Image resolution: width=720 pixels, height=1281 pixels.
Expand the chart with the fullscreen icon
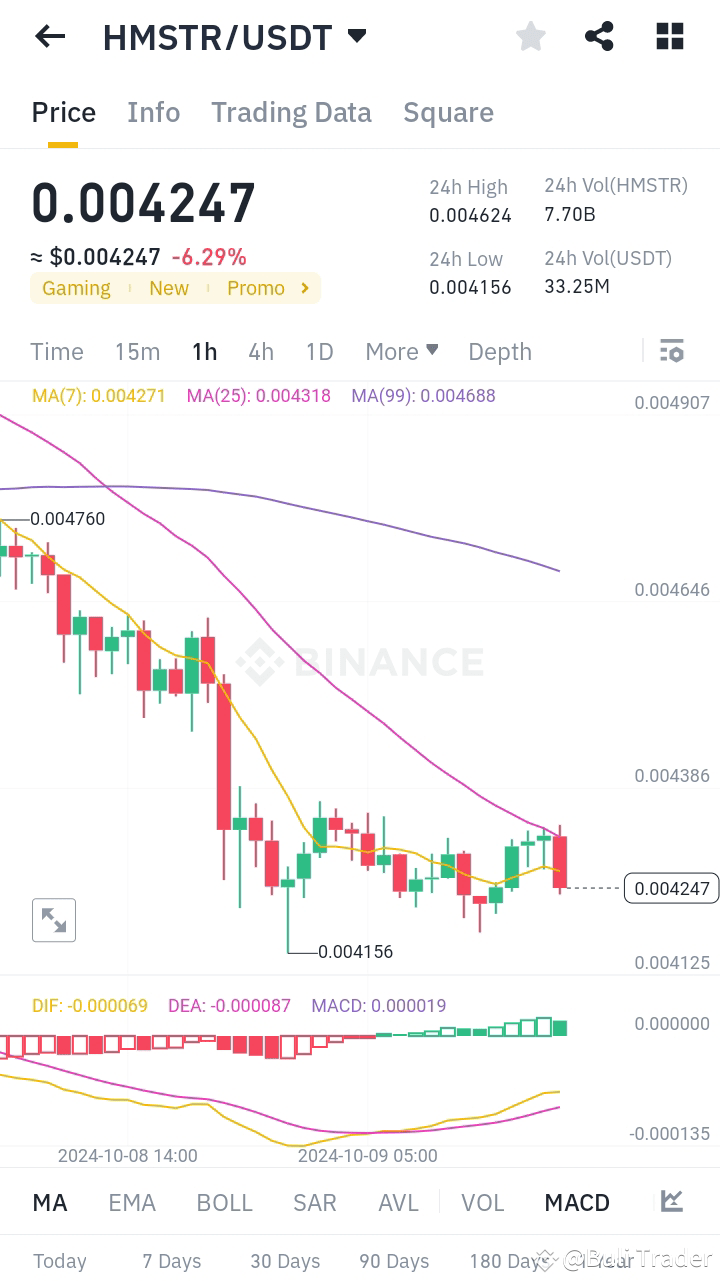[x=54, y=920]
